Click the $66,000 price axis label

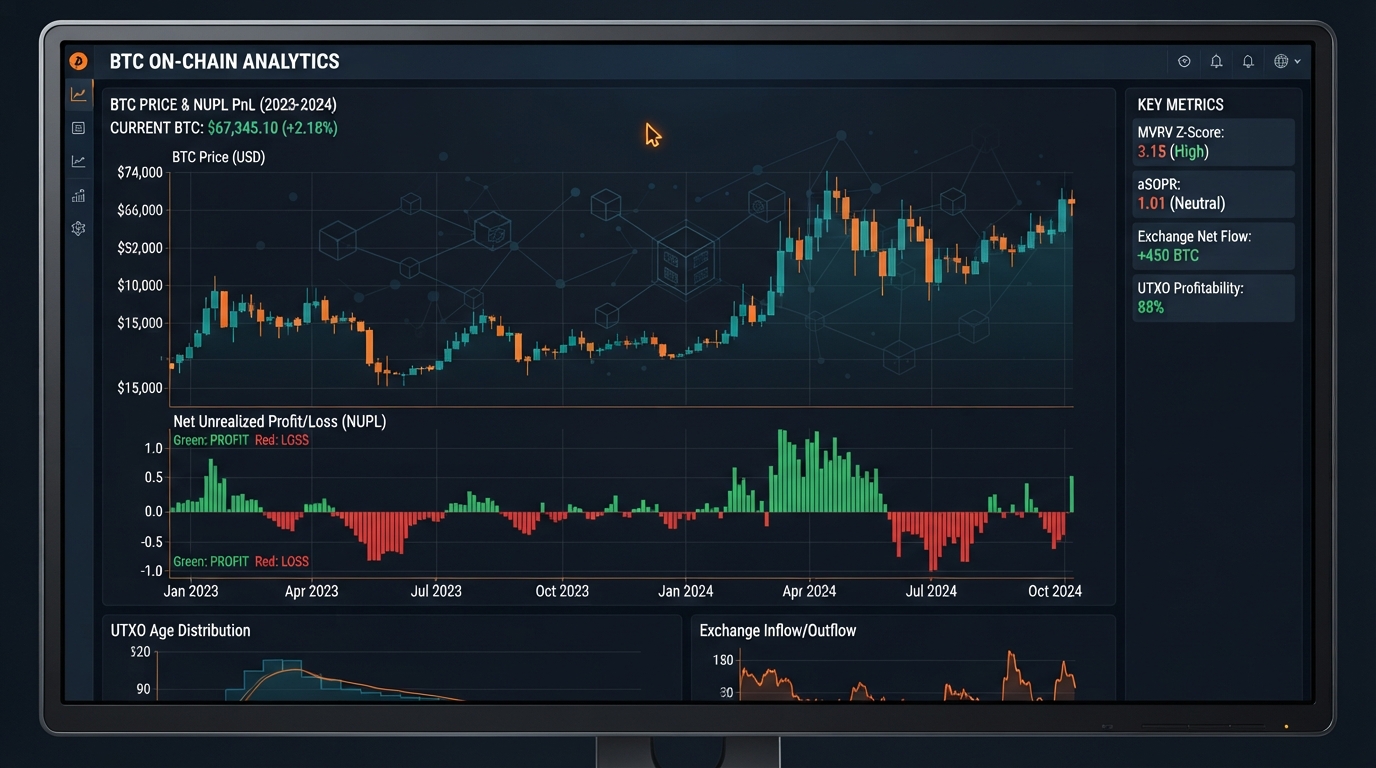point(140,210)
